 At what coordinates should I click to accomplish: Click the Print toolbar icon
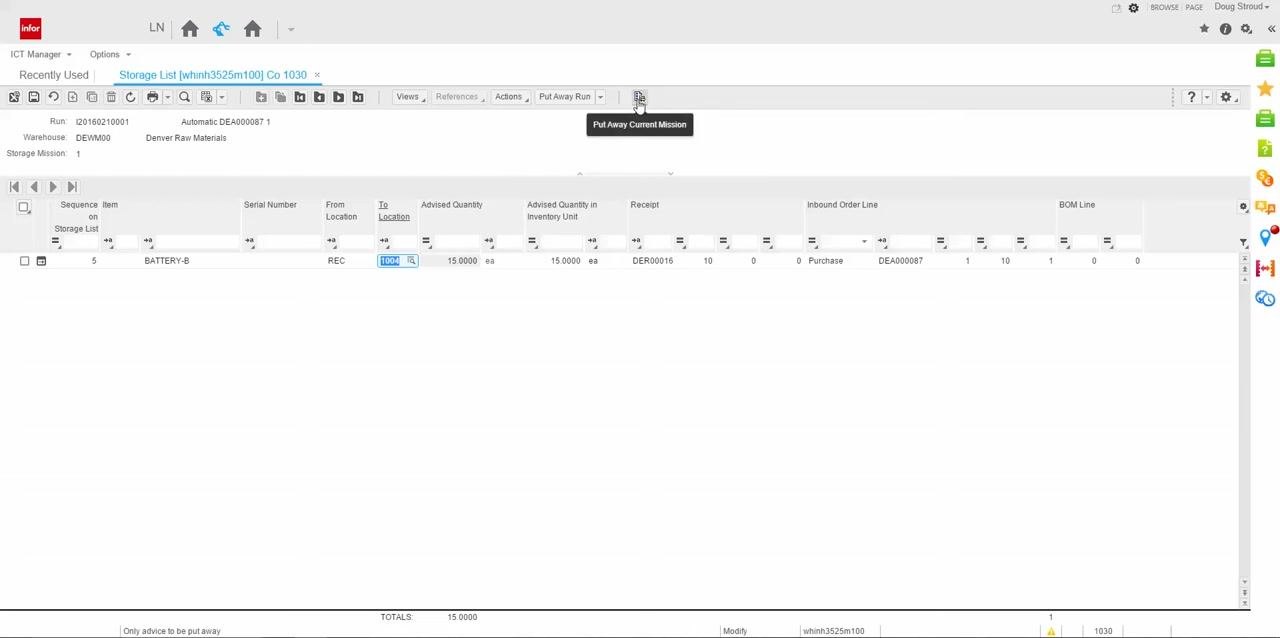pyautogui.click(x=152, y=97)
